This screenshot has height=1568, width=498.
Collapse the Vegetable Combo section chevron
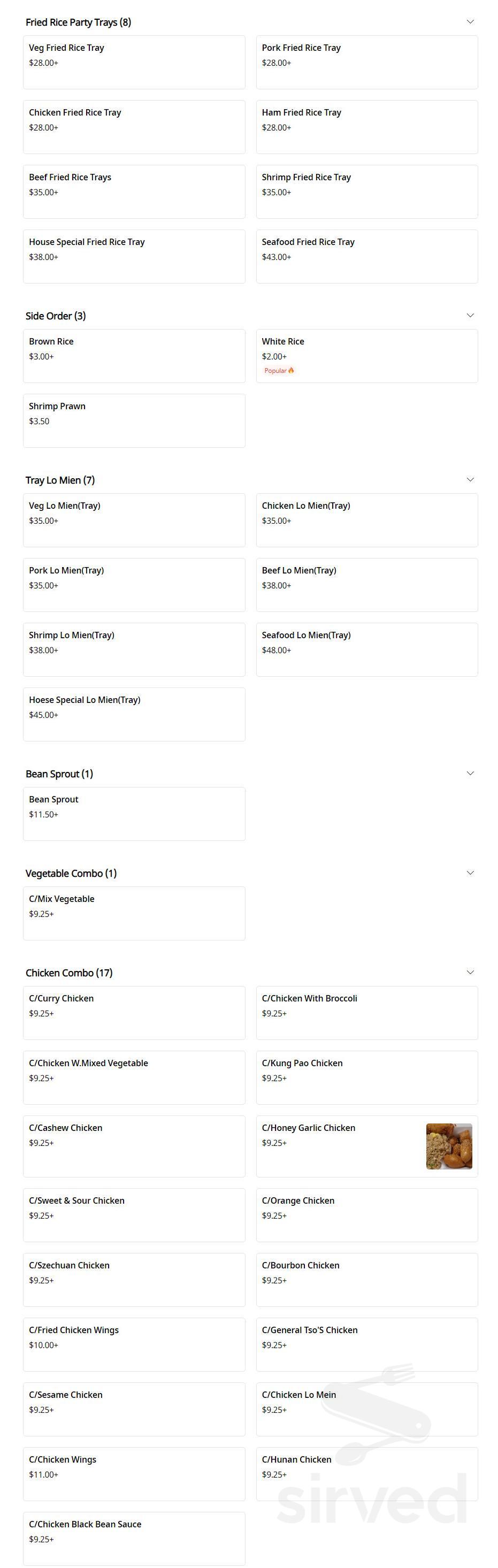point(470,873)
